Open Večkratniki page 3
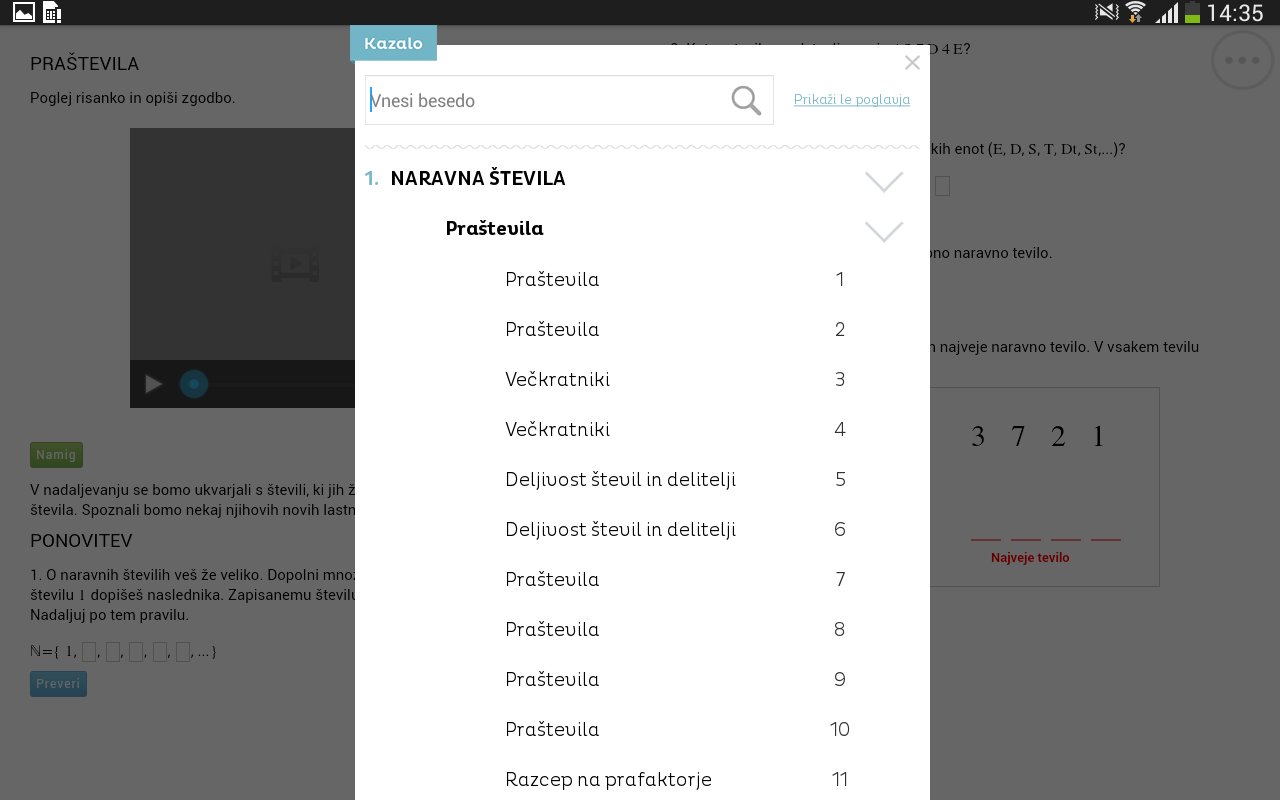The width and height of the screenshot is (1280, 800). pos(557,379)
